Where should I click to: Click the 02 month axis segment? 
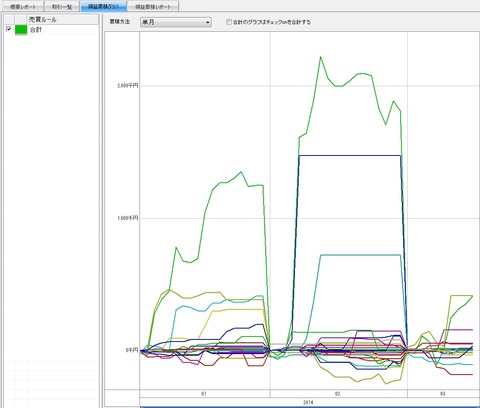(x=339, y=394)
